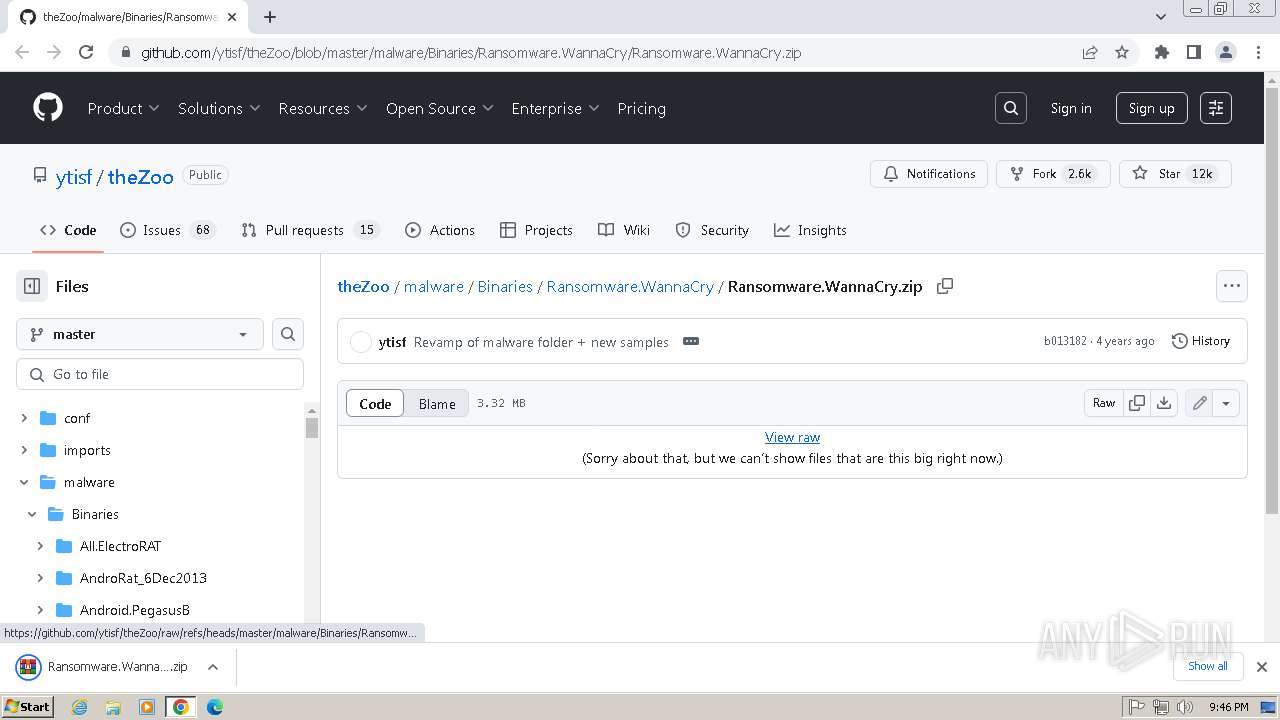Select the Blame view toggle
1280x720 pixels.
coord(437,404)
